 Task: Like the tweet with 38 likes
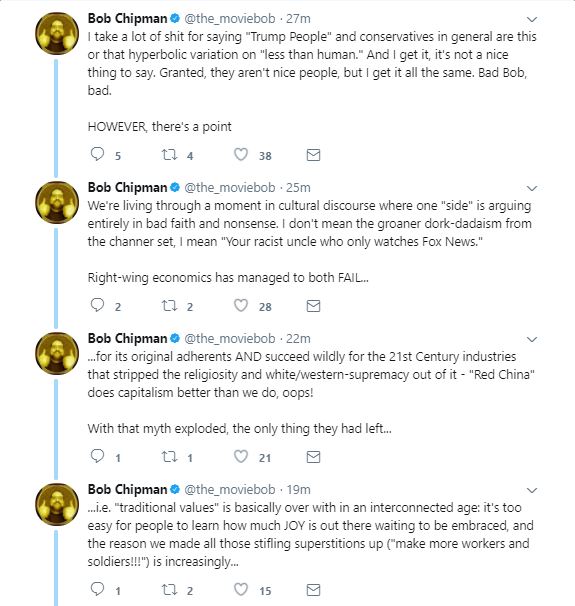pos(241,155)
